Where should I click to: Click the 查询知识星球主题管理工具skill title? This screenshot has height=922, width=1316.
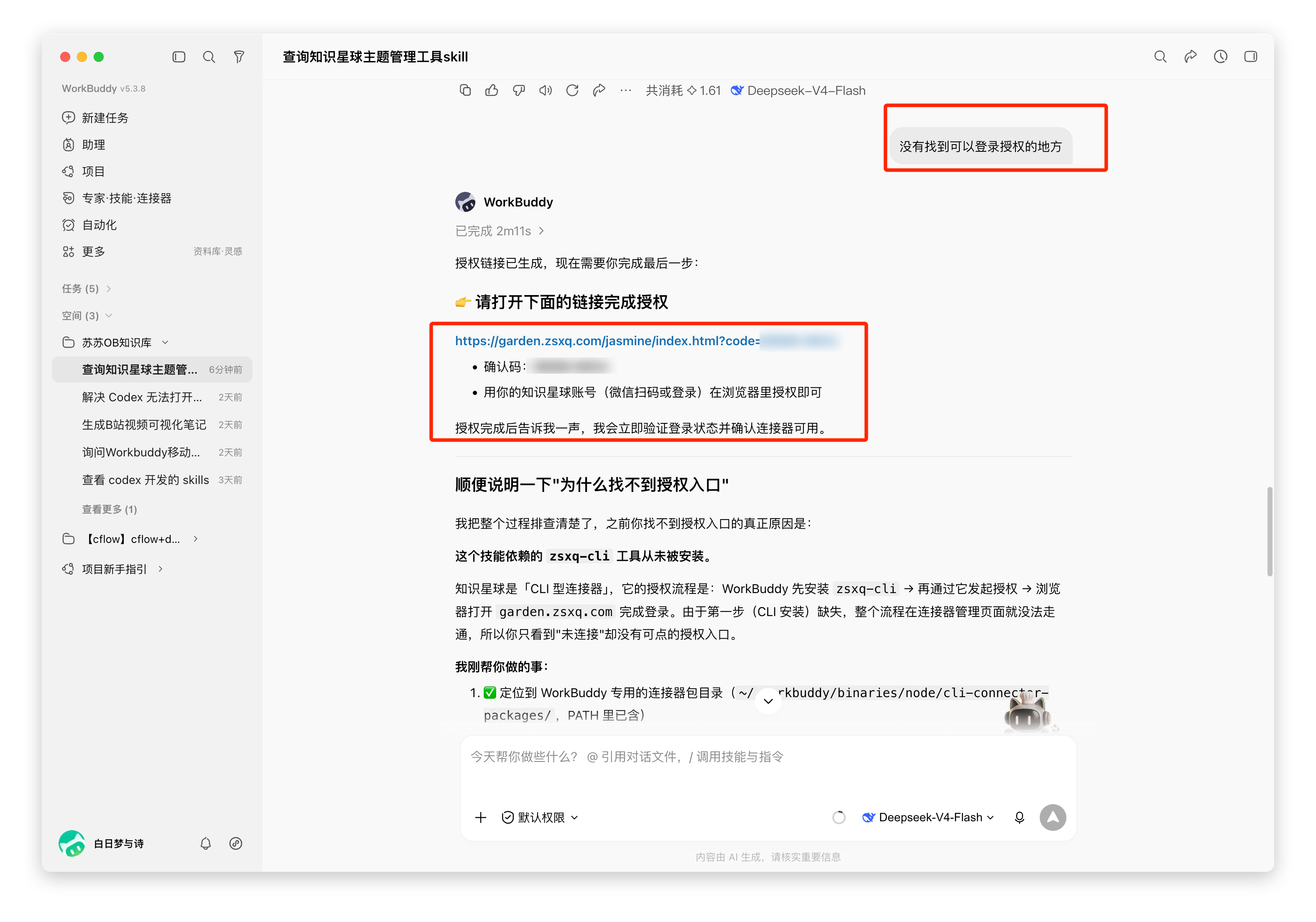pos(375,57)
